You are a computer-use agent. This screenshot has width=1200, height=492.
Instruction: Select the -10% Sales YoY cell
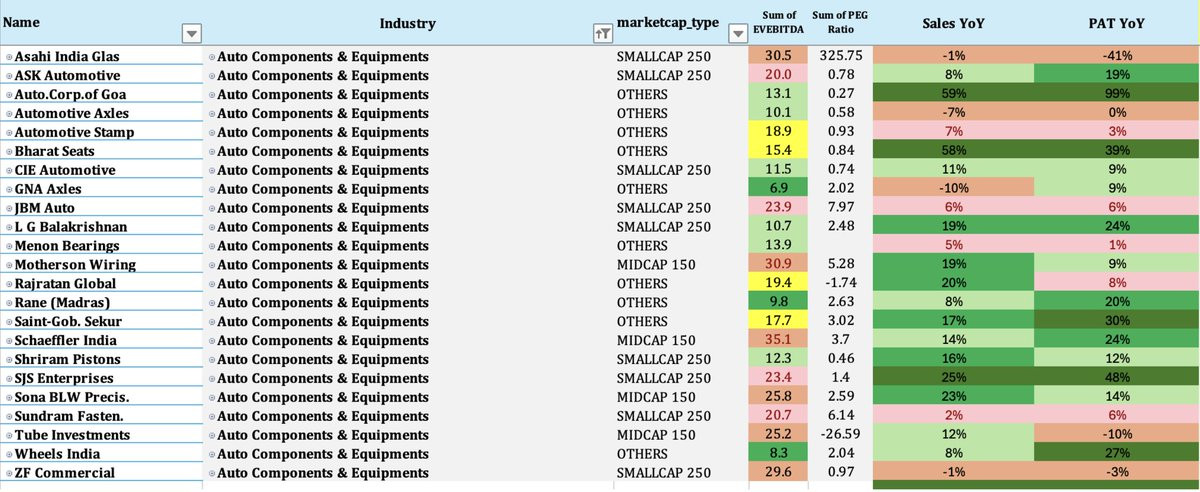pyautogui.click(x=953, y=190)
